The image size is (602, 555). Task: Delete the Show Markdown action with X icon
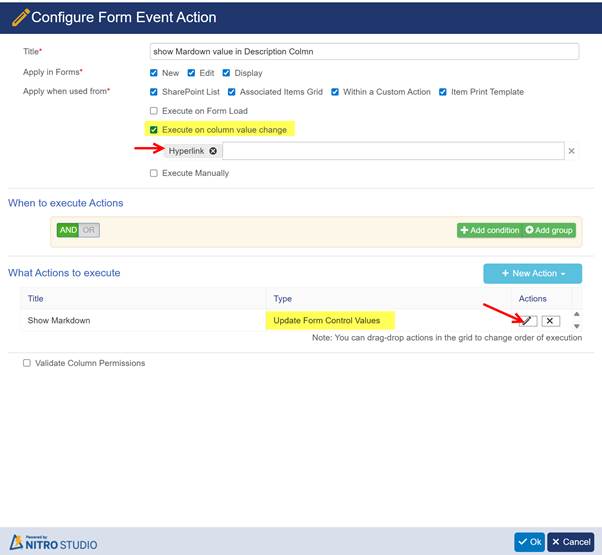coord(551,321)
